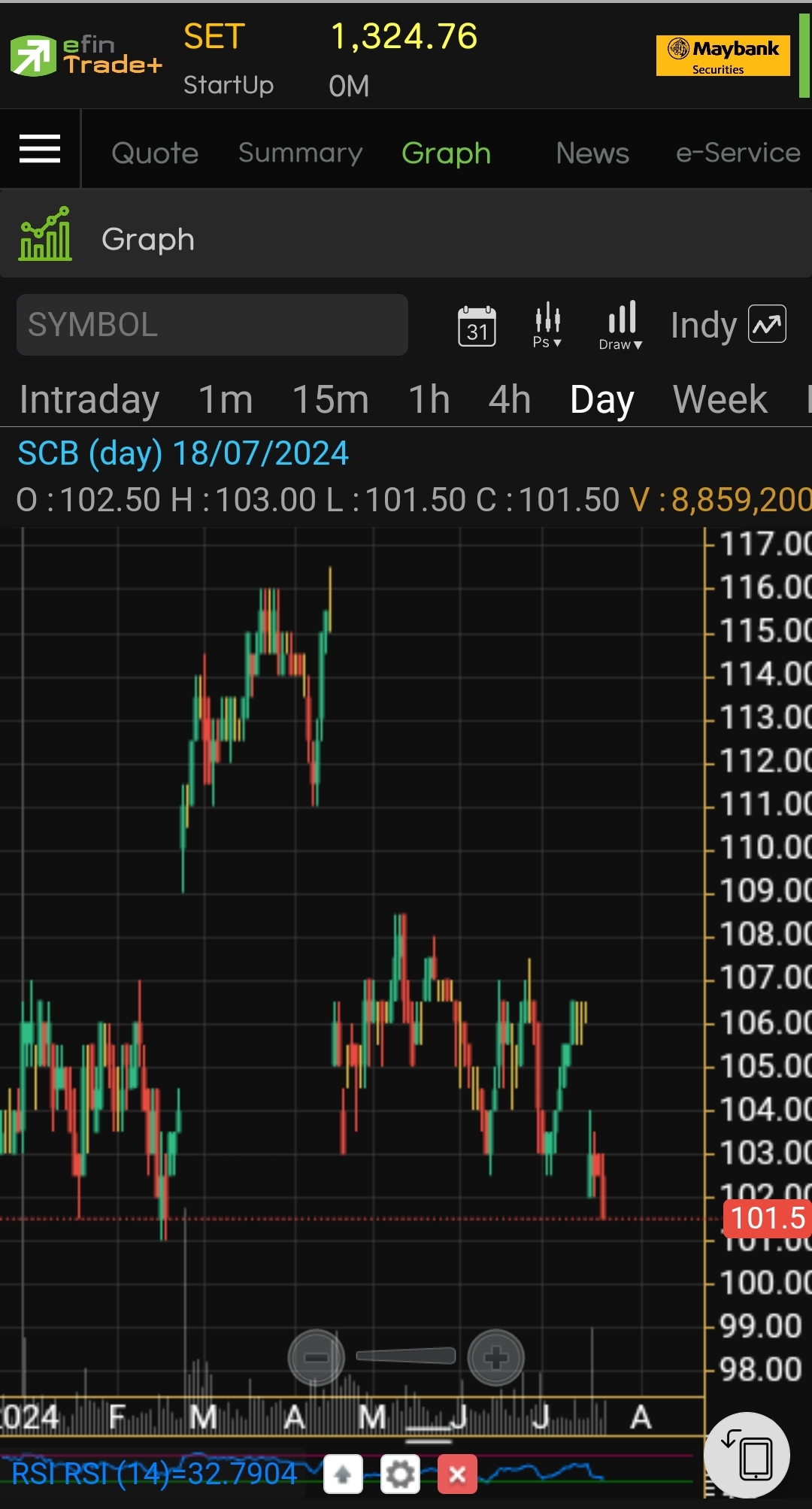Tap the 101.5 current price marker

click(x=767, y=1218)
